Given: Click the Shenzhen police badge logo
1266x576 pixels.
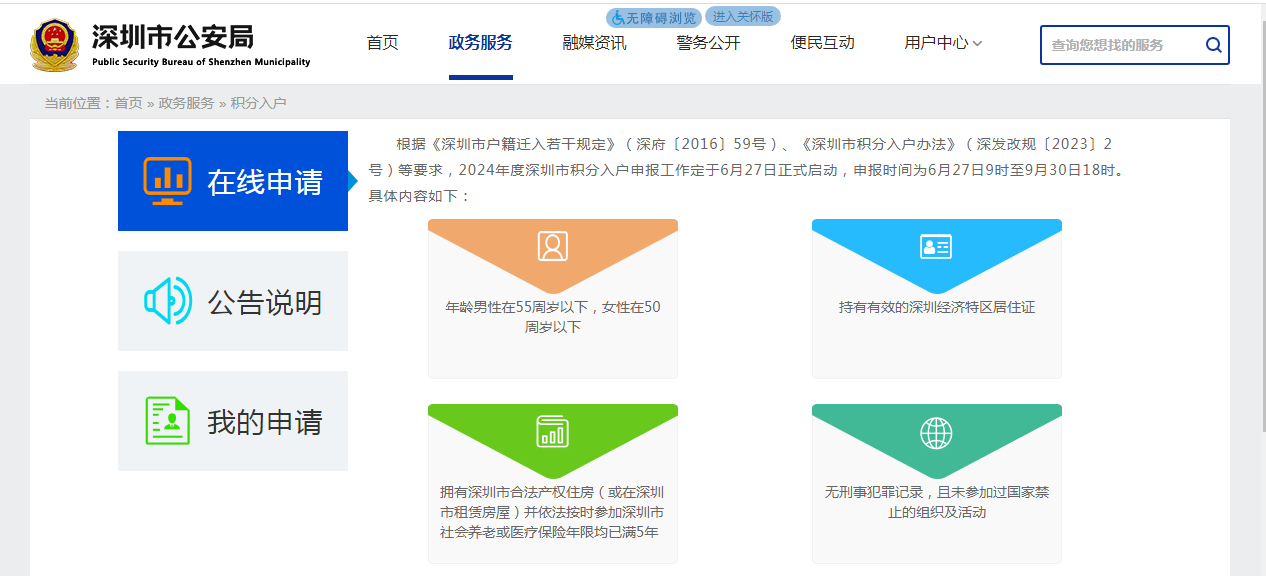Looking at the screenshot, I should point(54,45).
